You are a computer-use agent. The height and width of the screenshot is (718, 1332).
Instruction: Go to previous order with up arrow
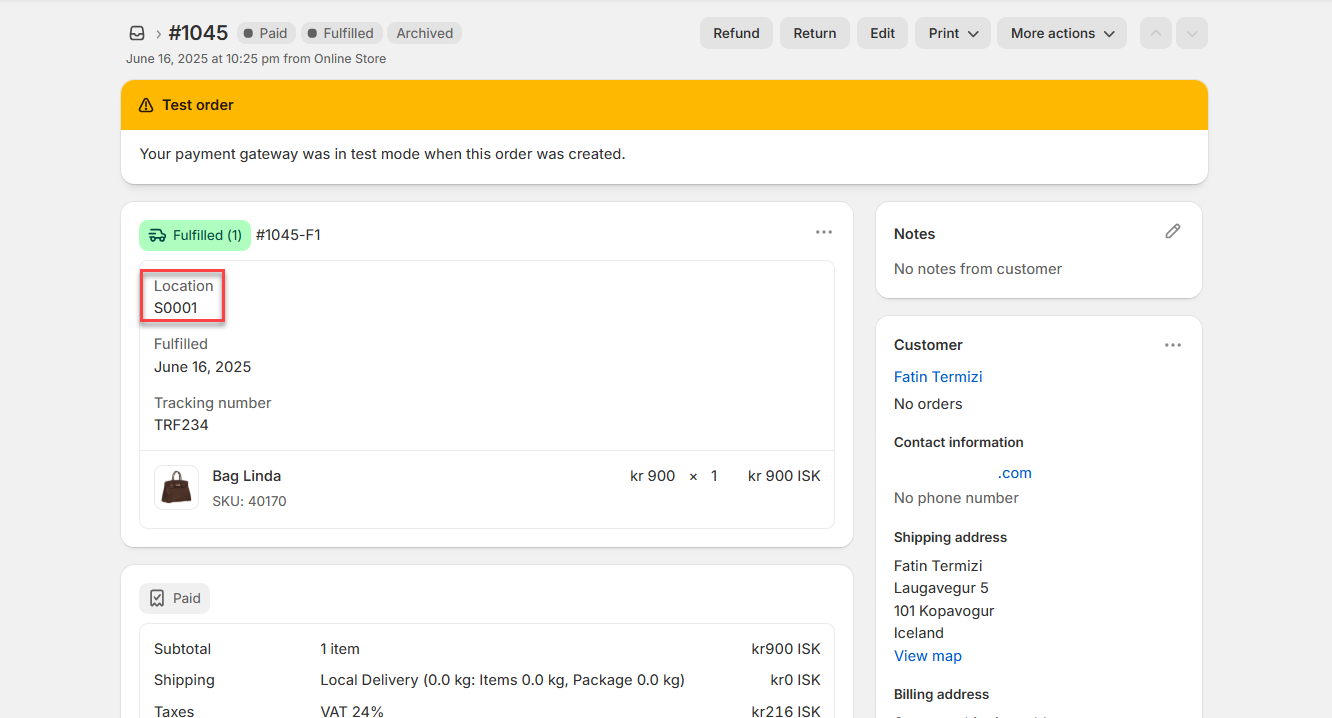click(x=1155, y=33)
